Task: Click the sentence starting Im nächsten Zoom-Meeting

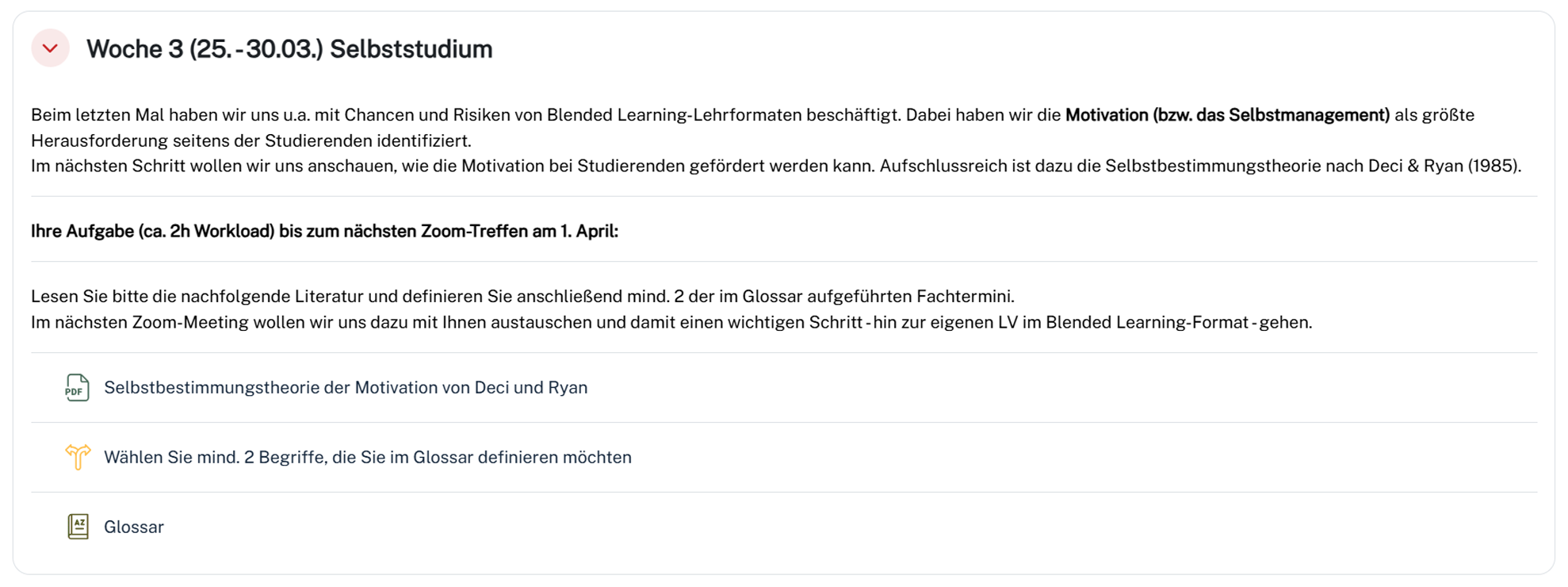Action: [x=671, y=322]
